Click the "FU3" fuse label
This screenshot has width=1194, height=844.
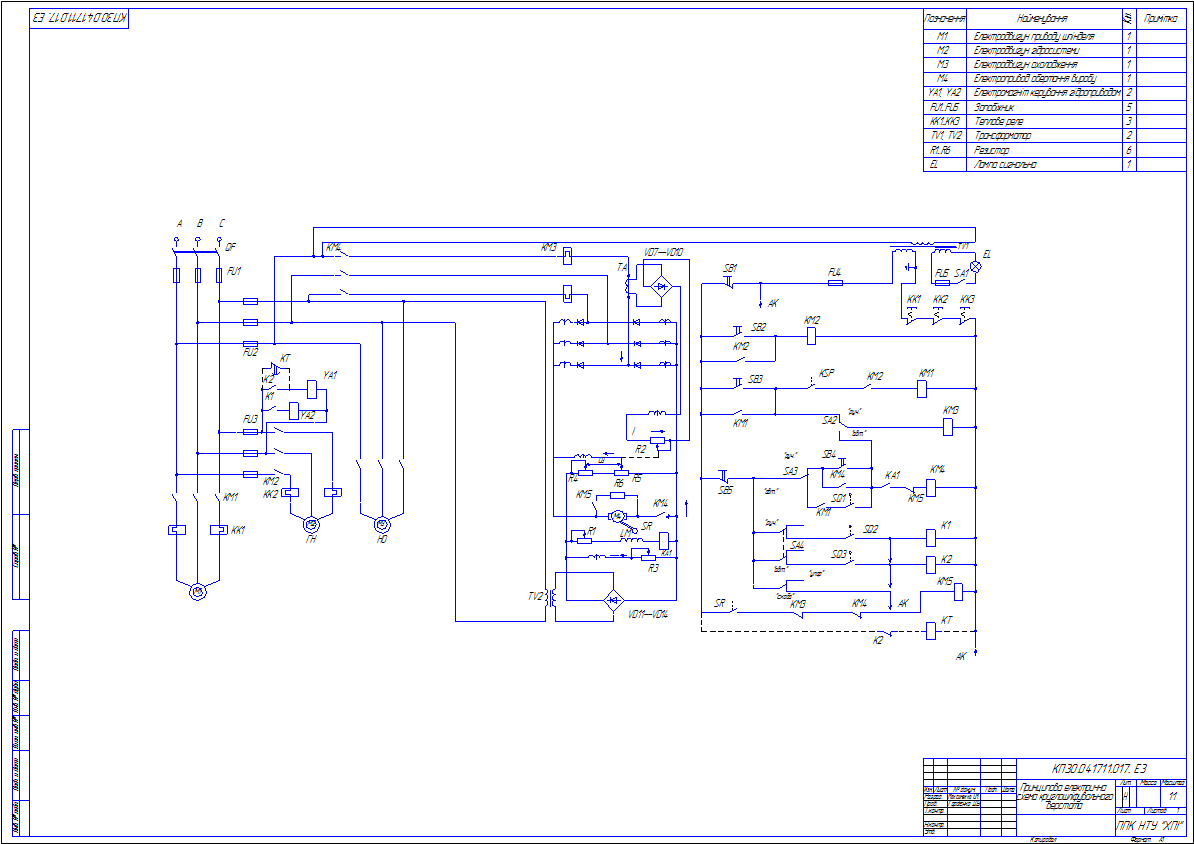click(250, 420)
